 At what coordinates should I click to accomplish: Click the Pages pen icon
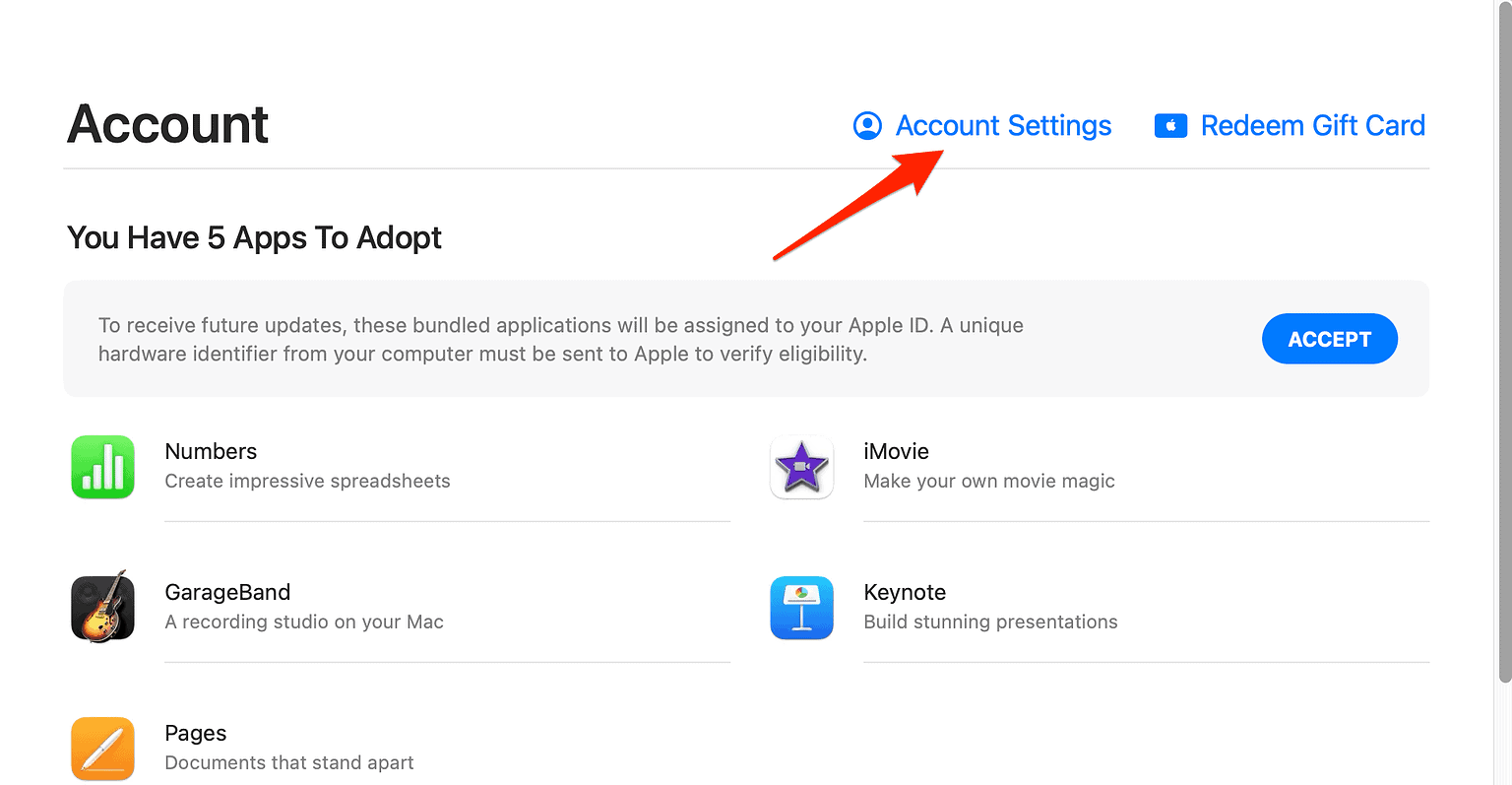pyautogui.click(x=102, y=749)
